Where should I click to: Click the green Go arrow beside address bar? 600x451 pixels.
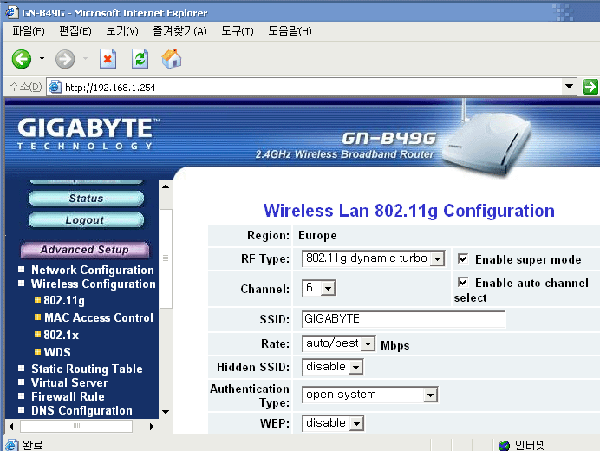click(590, 87)
